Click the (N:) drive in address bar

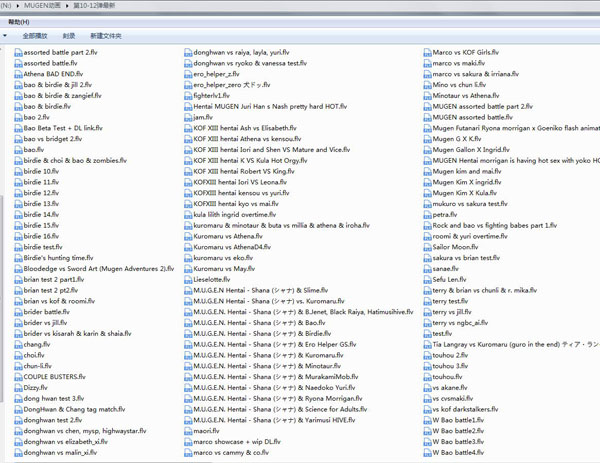pos(6,6)
